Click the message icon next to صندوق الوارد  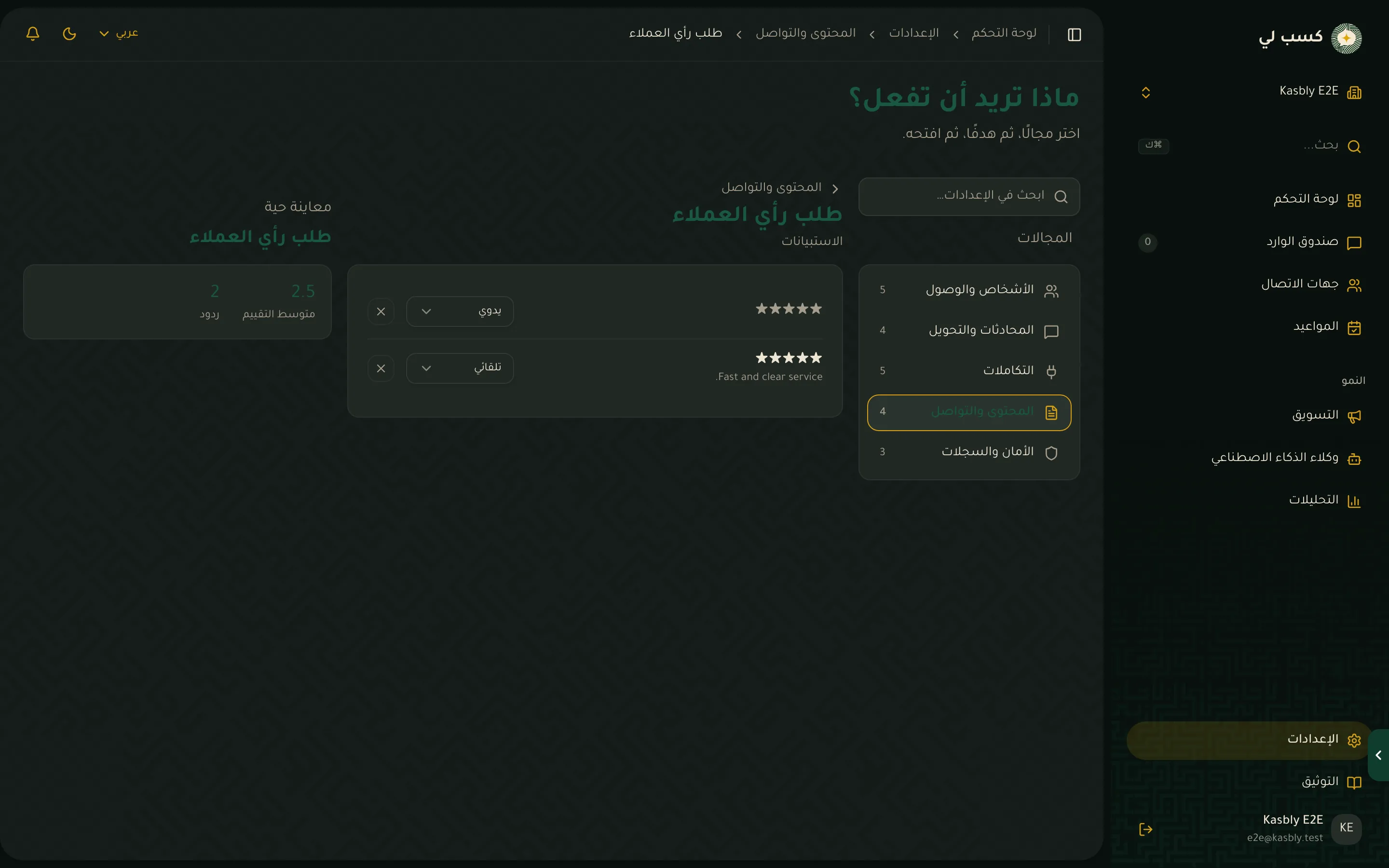1354,243
